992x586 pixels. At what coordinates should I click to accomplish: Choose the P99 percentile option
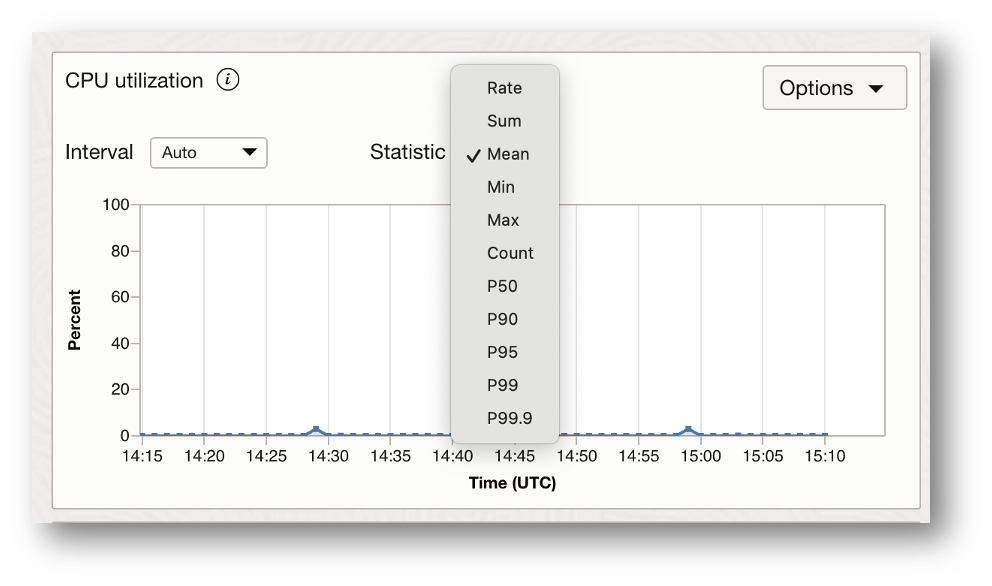pos(505,385)
